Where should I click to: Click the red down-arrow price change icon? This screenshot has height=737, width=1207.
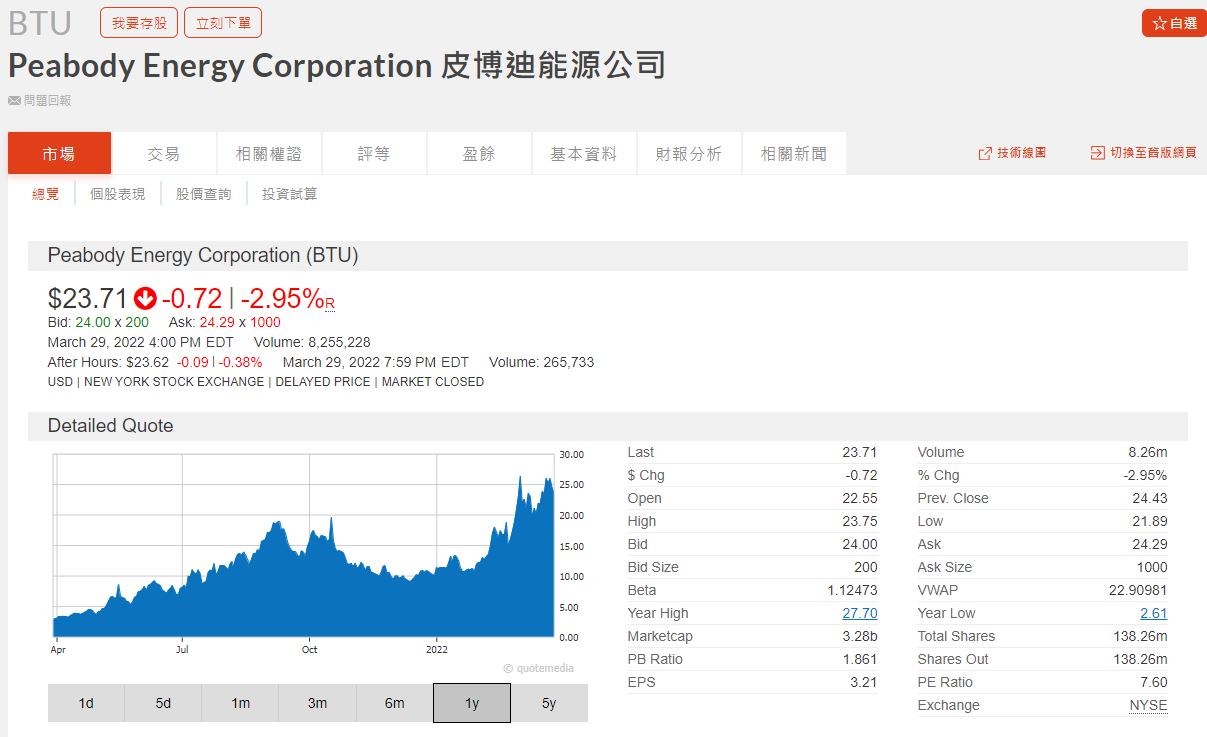tap(145, 298)
